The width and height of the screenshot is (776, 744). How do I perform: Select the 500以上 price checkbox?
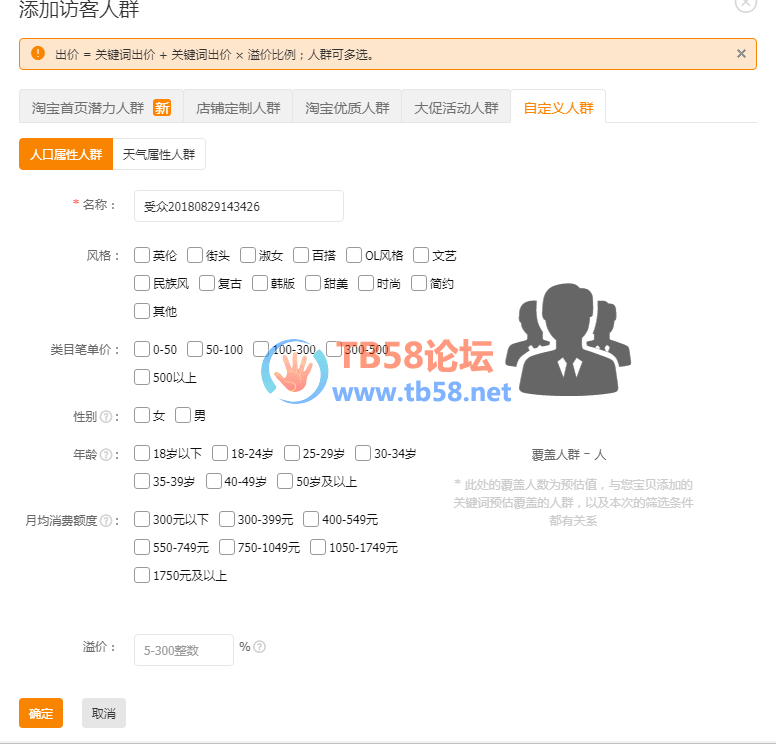click(x=142, y=377)
